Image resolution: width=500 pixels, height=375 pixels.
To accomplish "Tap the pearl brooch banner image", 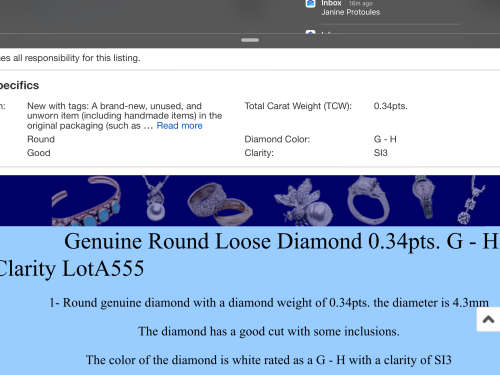I will coord(303,203).
